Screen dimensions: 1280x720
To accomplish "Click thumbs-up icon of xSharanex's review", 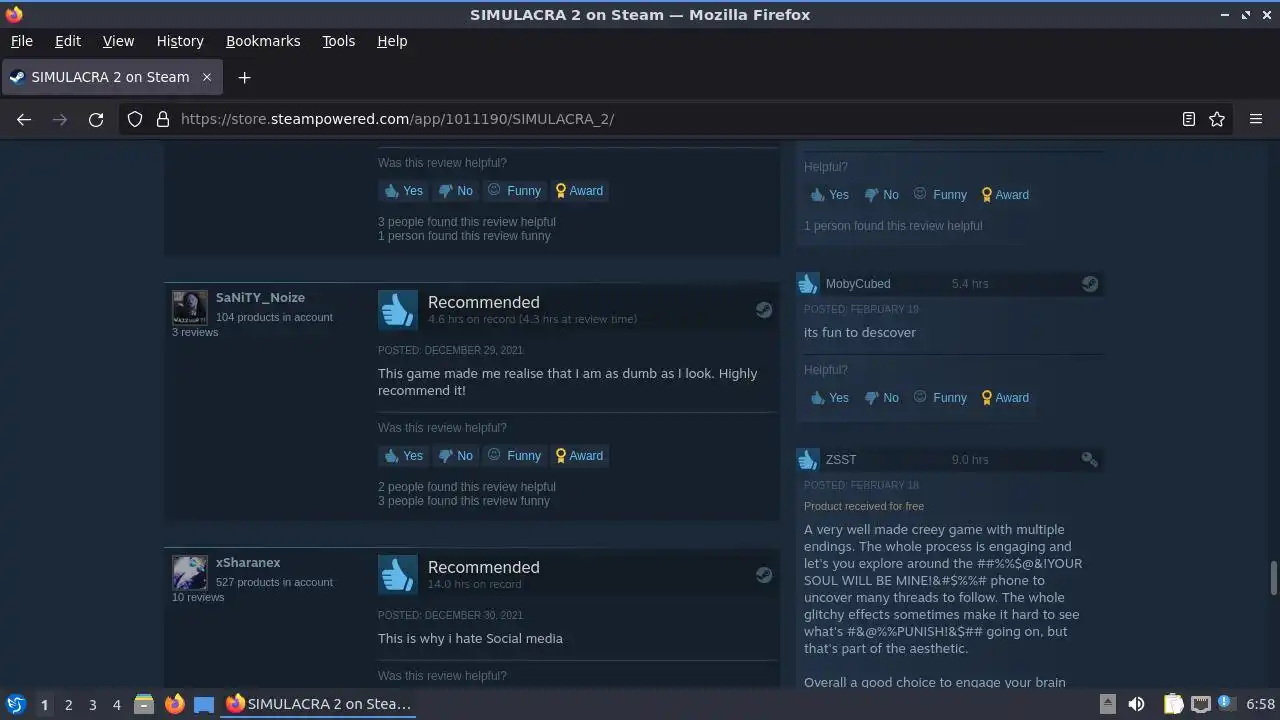I will [398, 575].
